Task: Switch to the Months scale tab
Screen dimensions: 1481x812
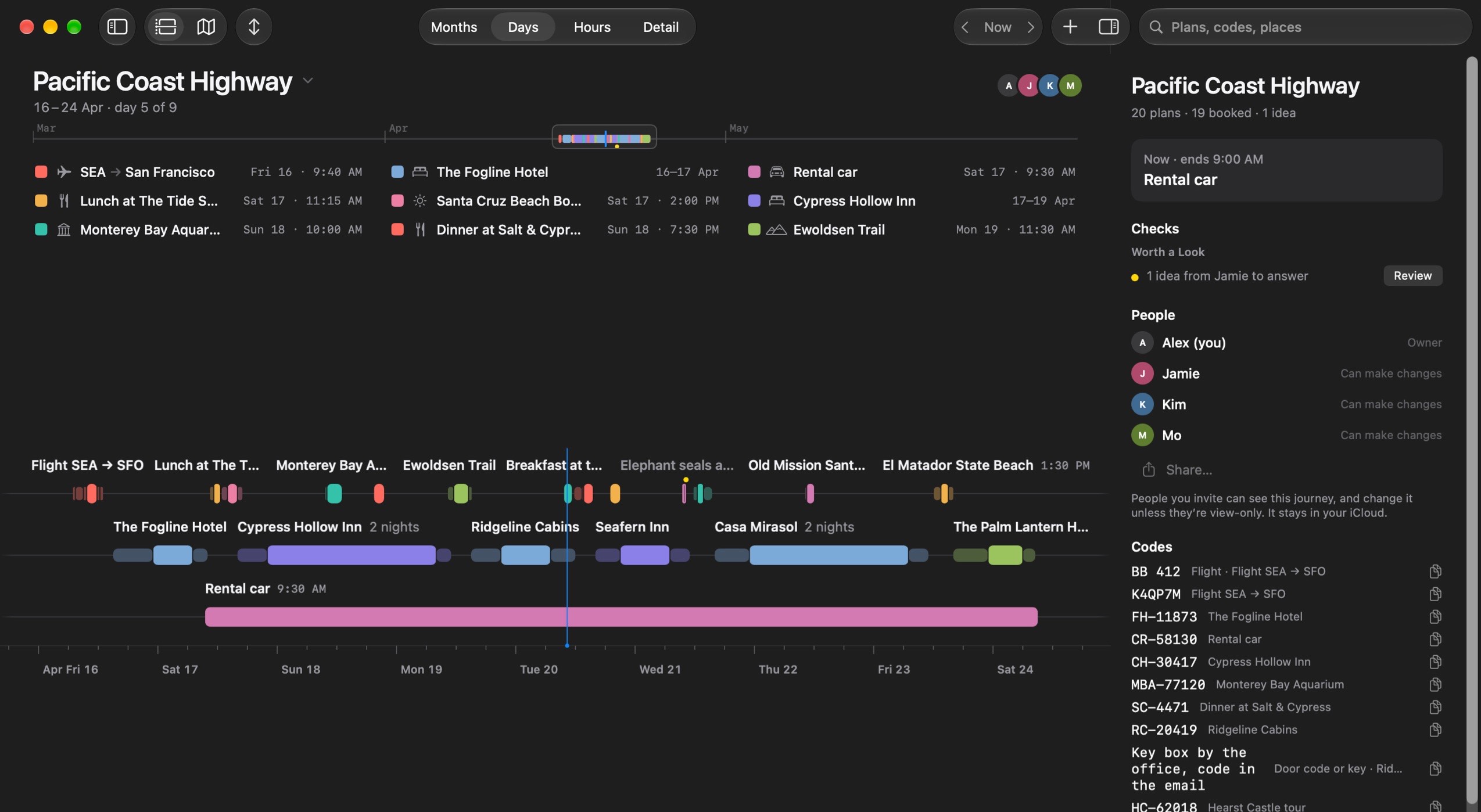Action: pos(454,27)
